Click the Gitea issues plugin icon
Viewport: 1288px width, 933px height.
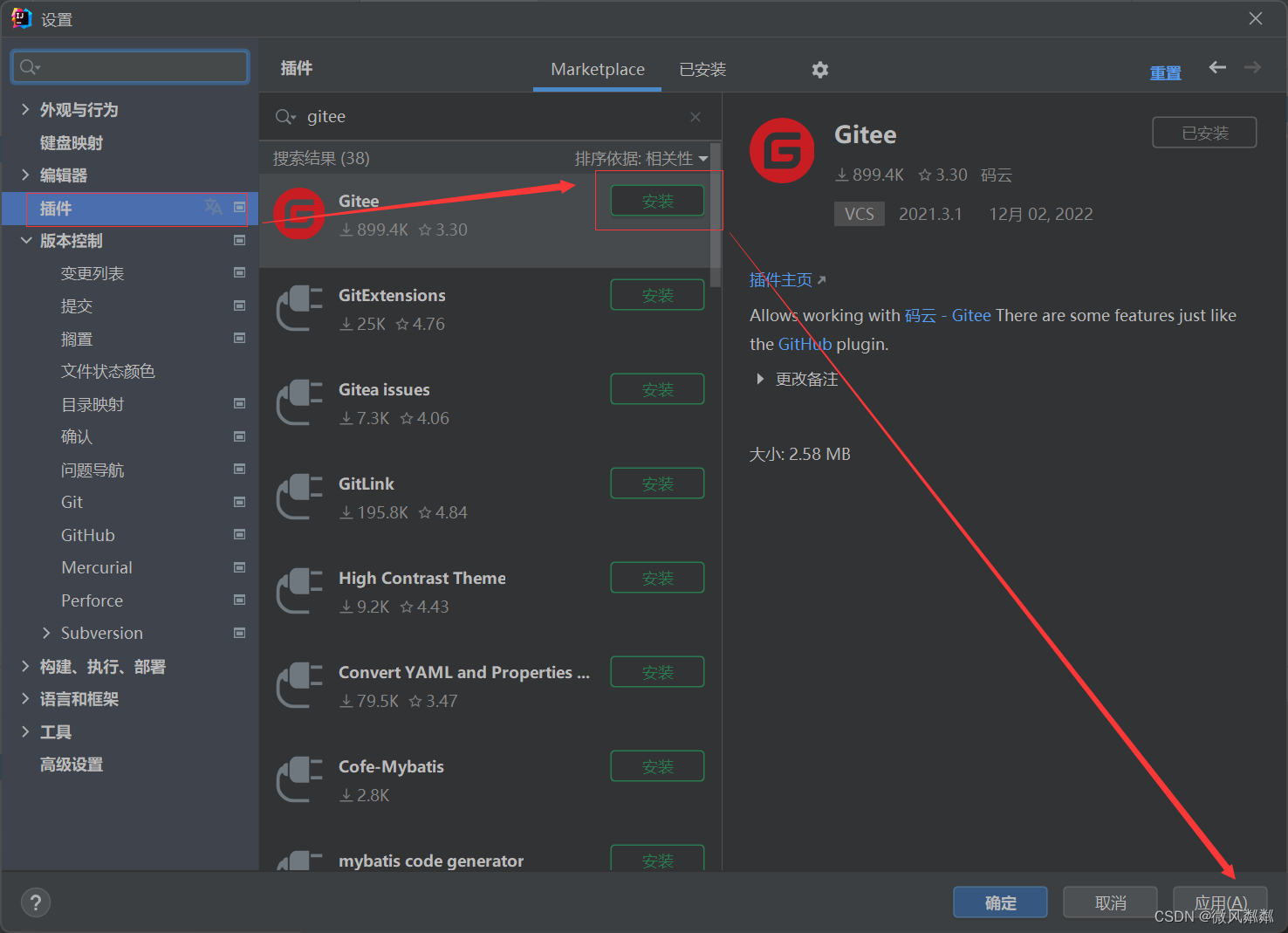[299, 401]
